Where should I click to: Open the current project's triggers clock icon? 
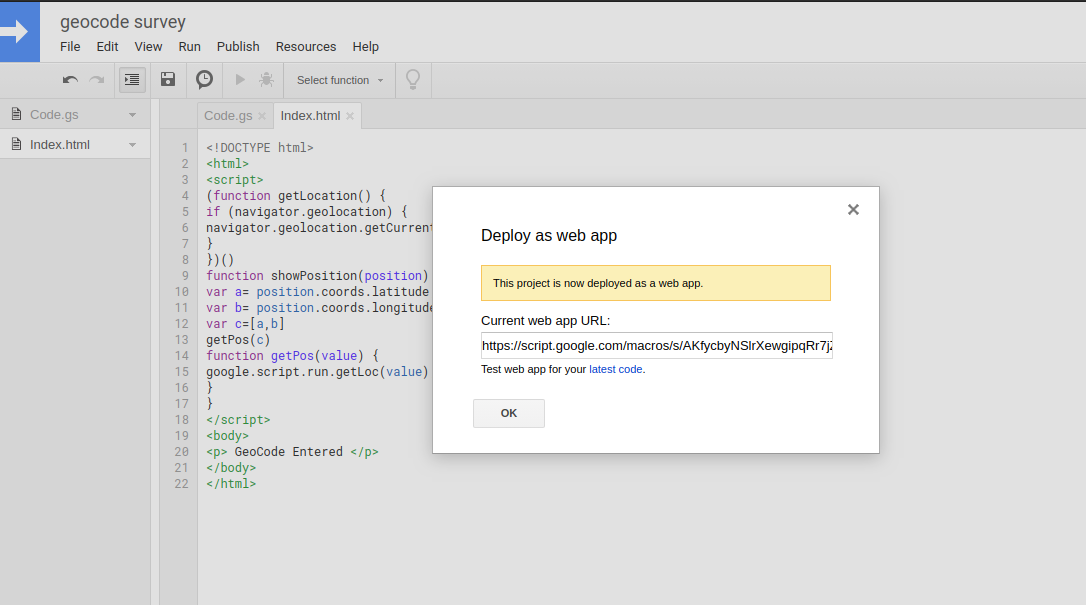pyautogui.click(x=204, y=80)
